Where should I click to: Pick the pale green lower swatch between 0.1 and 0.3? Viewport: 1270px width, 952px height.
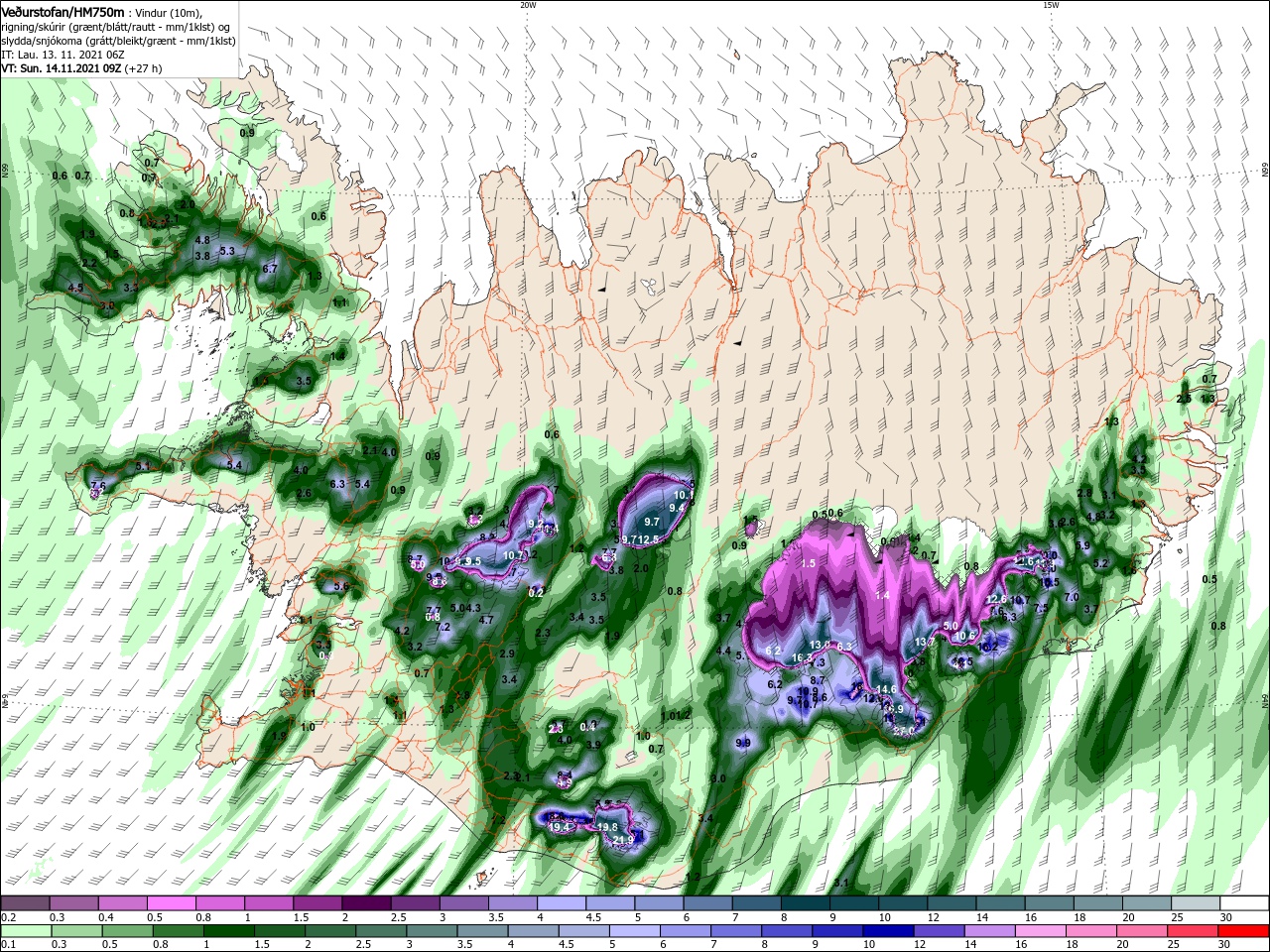[x=25, y=931]
